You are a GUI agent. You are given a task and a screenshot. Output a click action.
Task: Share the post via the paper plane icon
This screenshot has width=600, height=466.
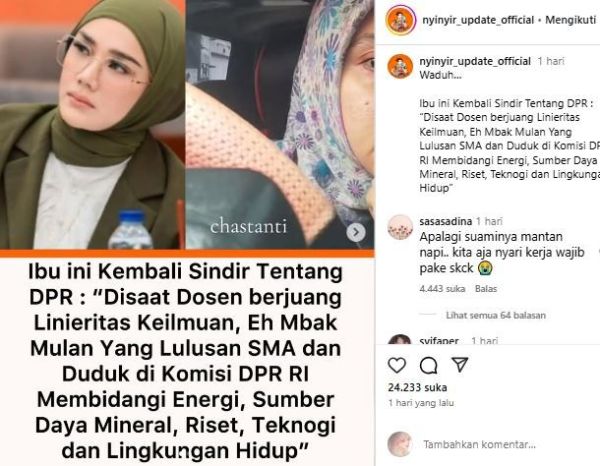click(460, 365)
